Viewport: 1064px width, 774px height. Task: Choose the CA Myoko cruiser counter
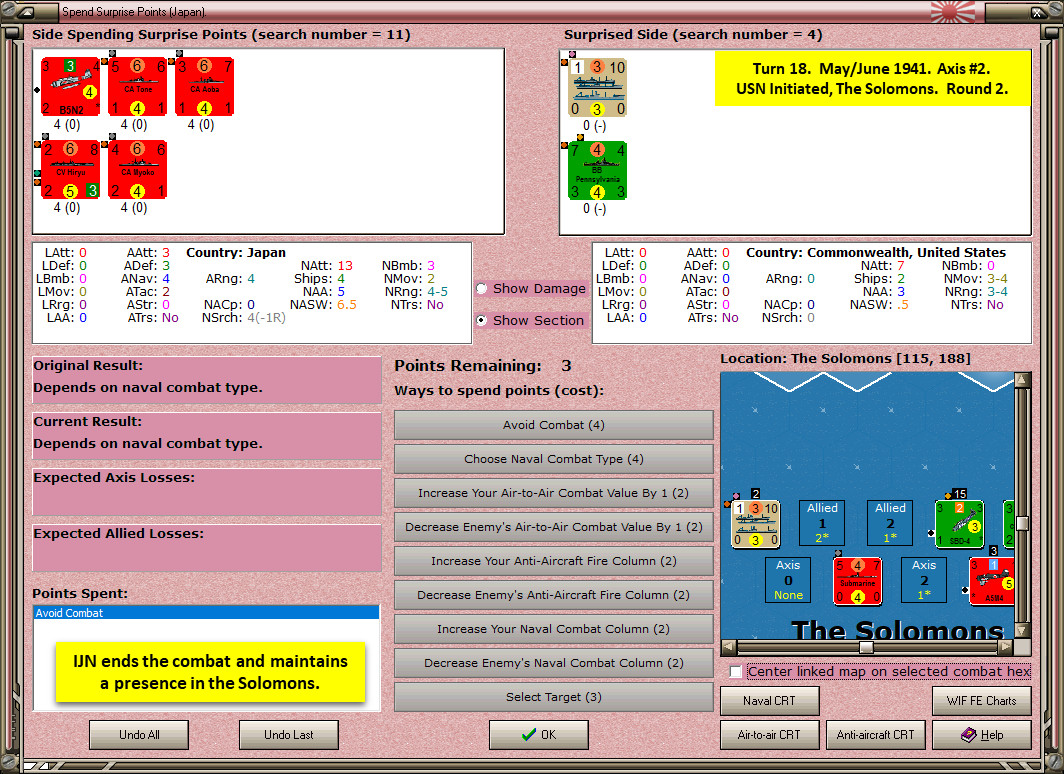138,170
